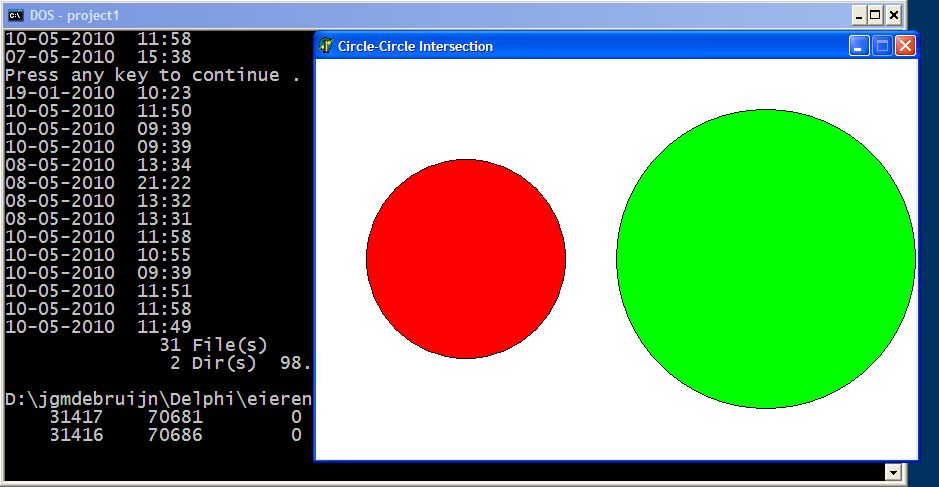Click the white gap between the two circles
Screen dimensions: 939x487
(591, 258)
